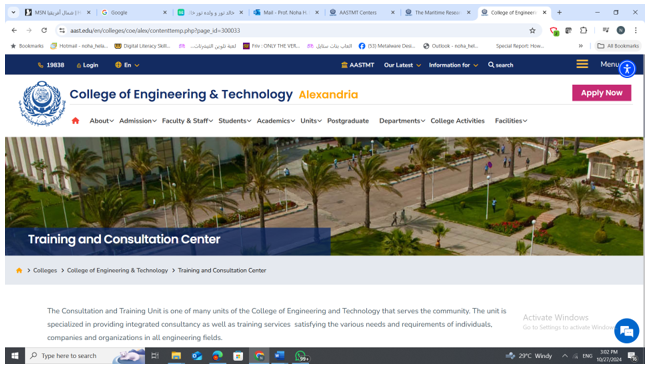Open the Colleges breadcrumb link
This screenshot has height=370, width=649.
(x=45, y=270)
